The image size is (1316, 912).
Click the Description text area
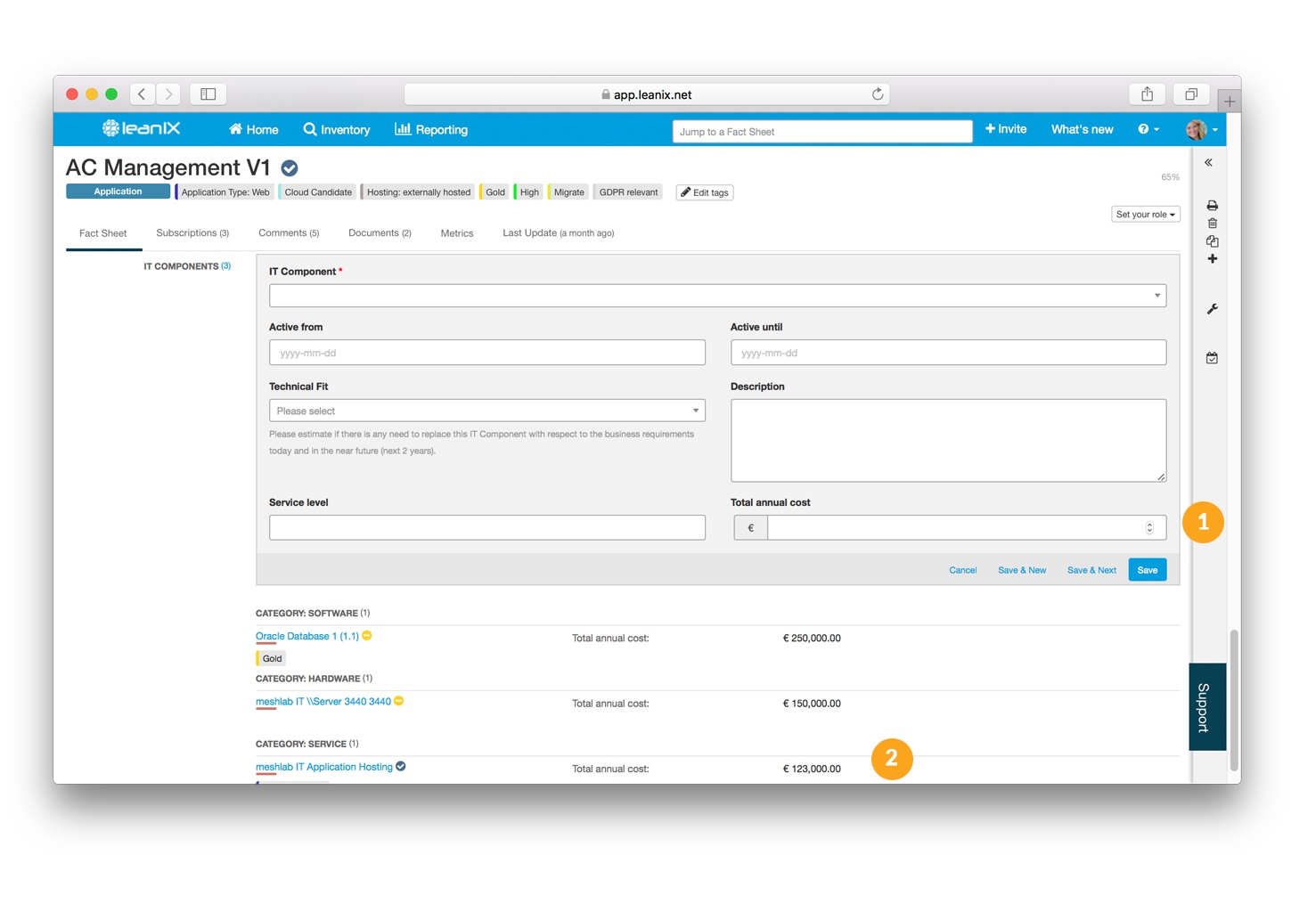coord(948,440)
